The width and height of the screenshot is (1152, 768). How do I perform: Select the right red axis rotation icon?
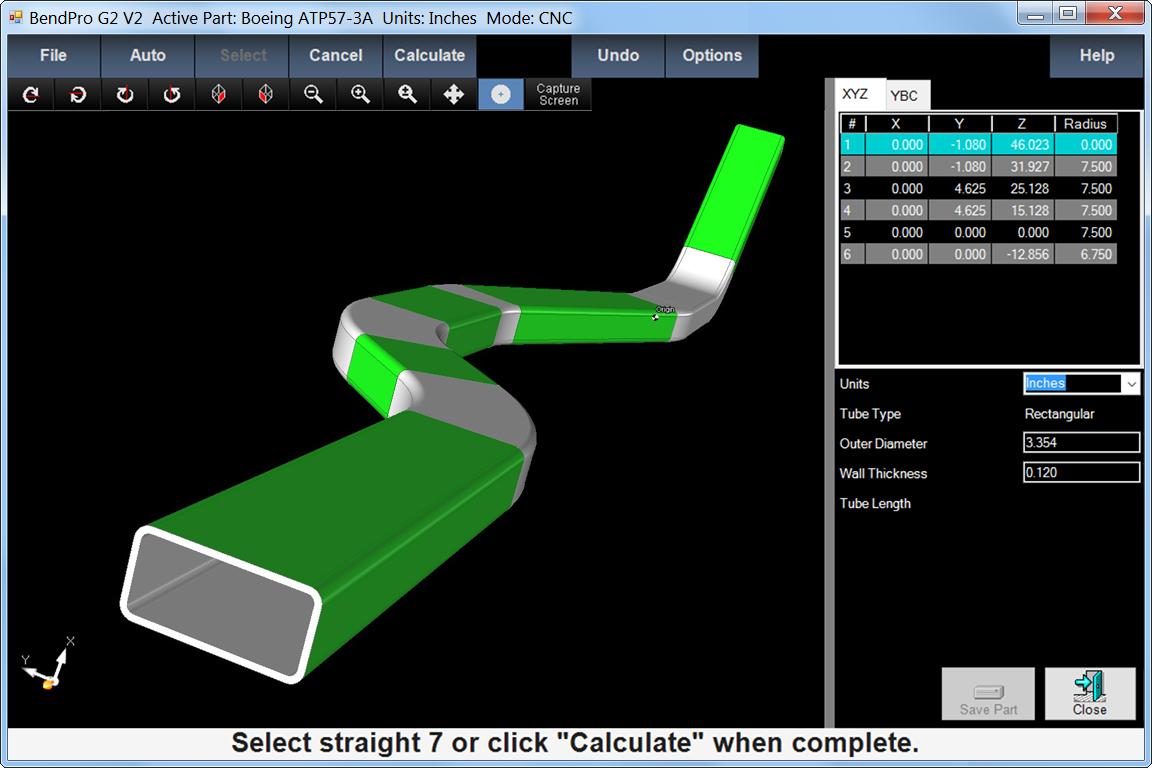tap(265, 93)
